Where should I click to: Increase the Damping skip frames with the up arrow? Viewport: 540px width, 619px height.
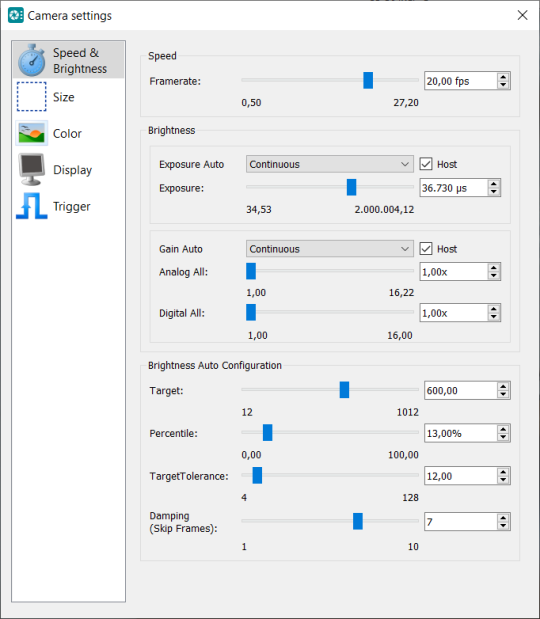pos(503,518)
